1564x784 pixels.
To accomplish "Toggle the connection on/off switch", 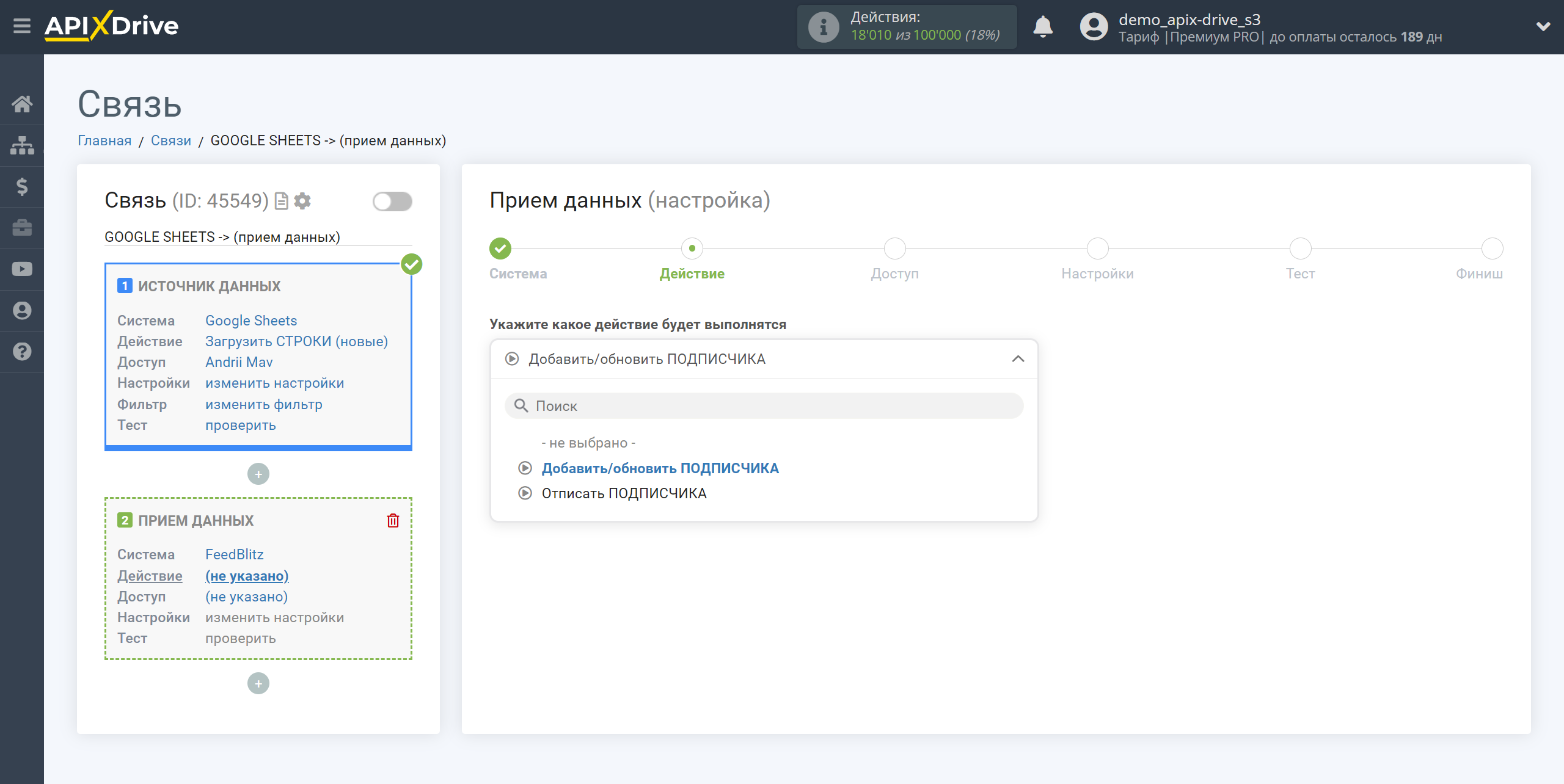I will pyautogui.click(x=392, y=201).
